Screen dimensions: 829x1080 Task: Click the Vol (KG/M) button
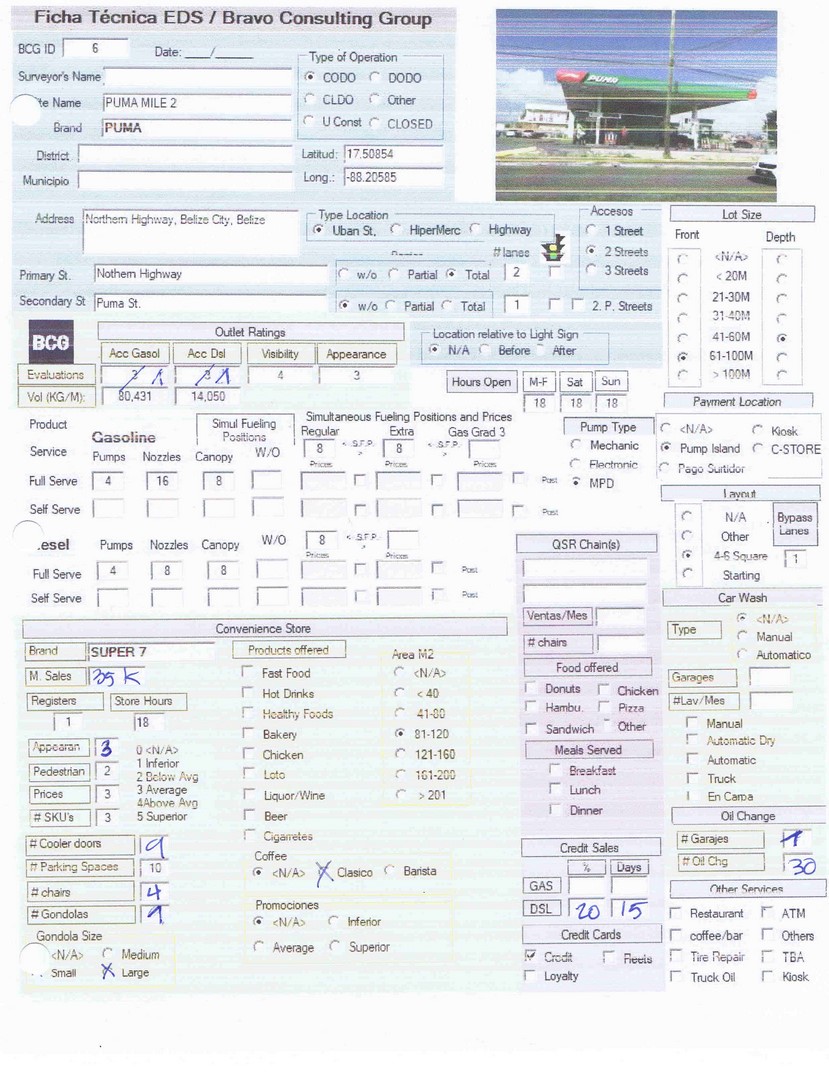tap(55, 397)
